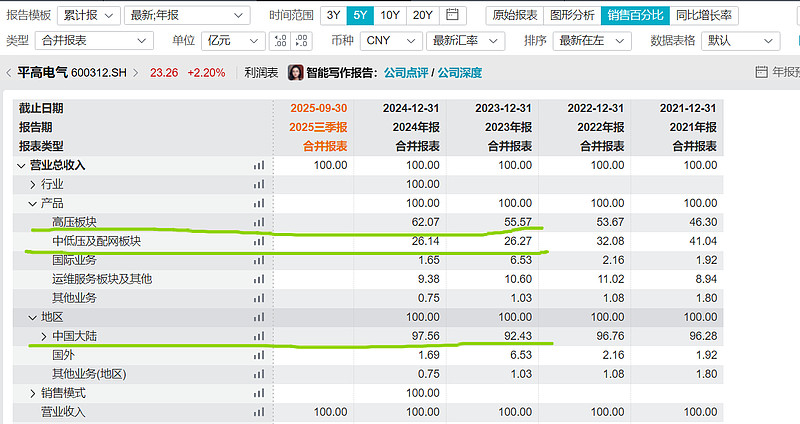
Task: Open bar chart icon for 国际业务 row
Action: click(259, 260)
